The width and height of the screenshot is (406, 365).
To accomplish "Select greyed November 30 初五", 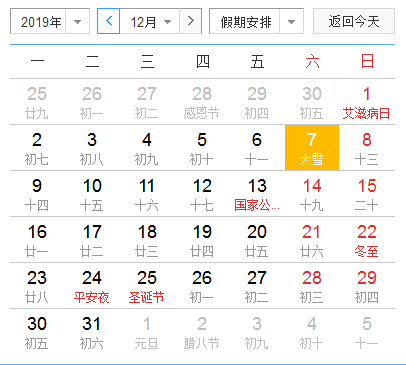I will click(x=312, y=102).
